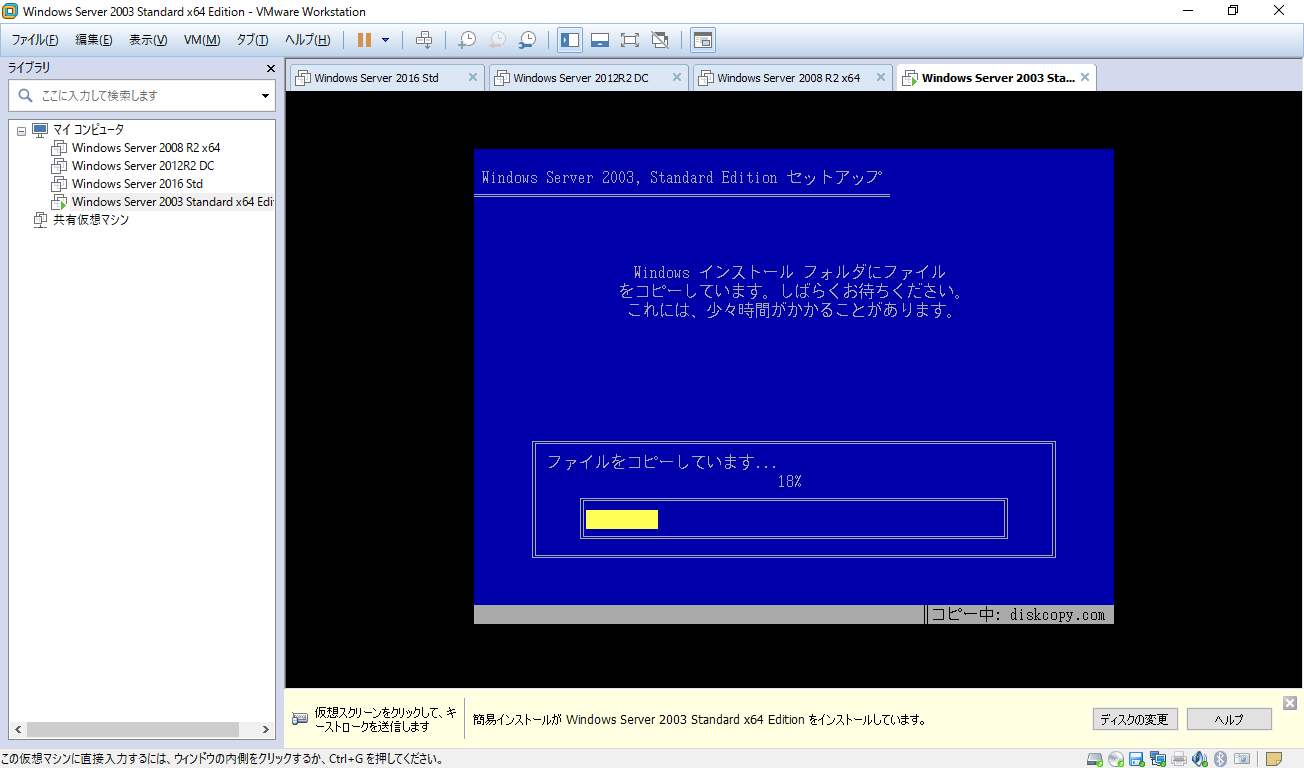1304x768 pixels.
Task: Open the library search box dropdown arrow
Action: [x=265, y=96]
